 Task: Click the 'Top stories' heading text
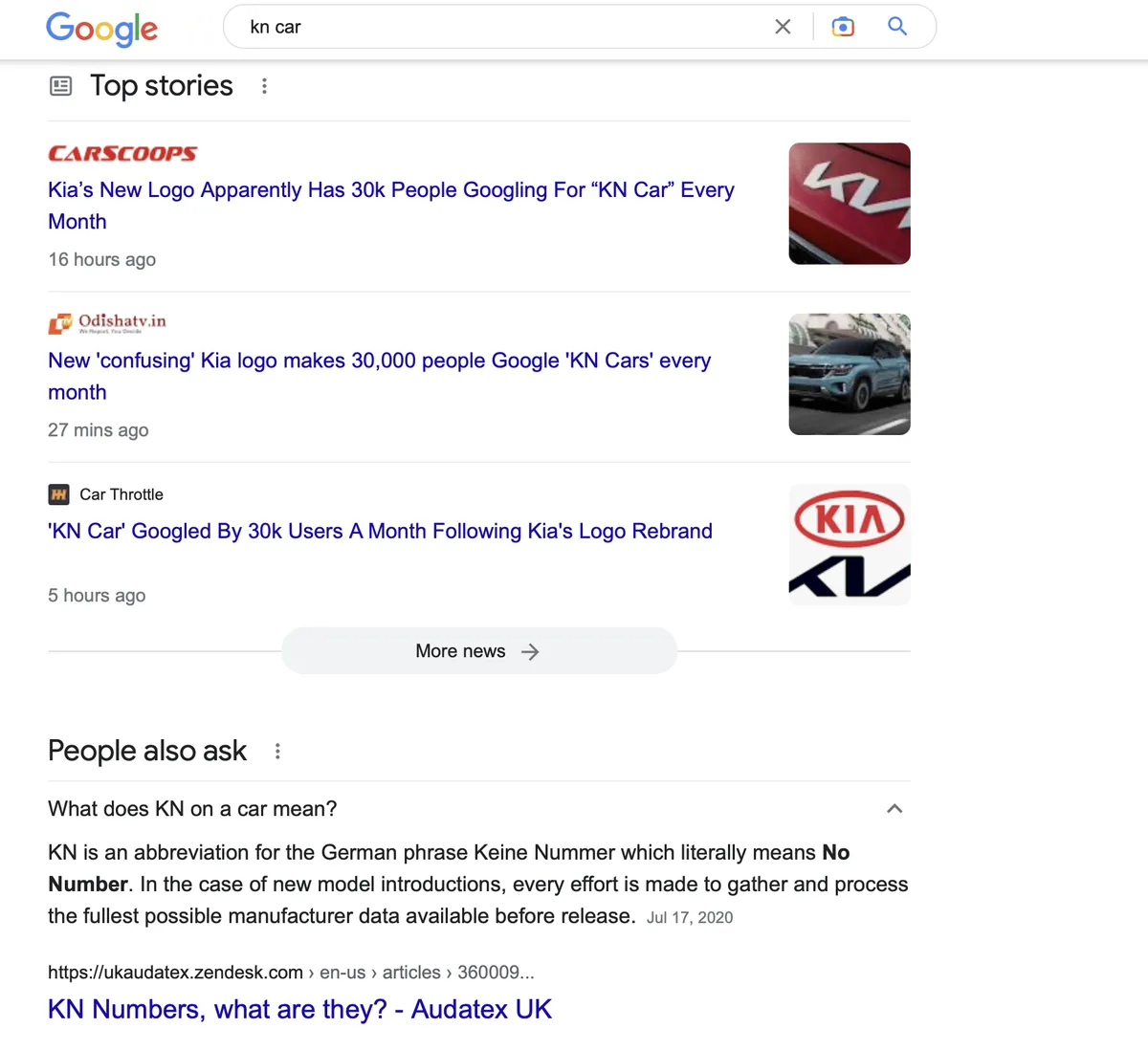[x=162, y=86]
